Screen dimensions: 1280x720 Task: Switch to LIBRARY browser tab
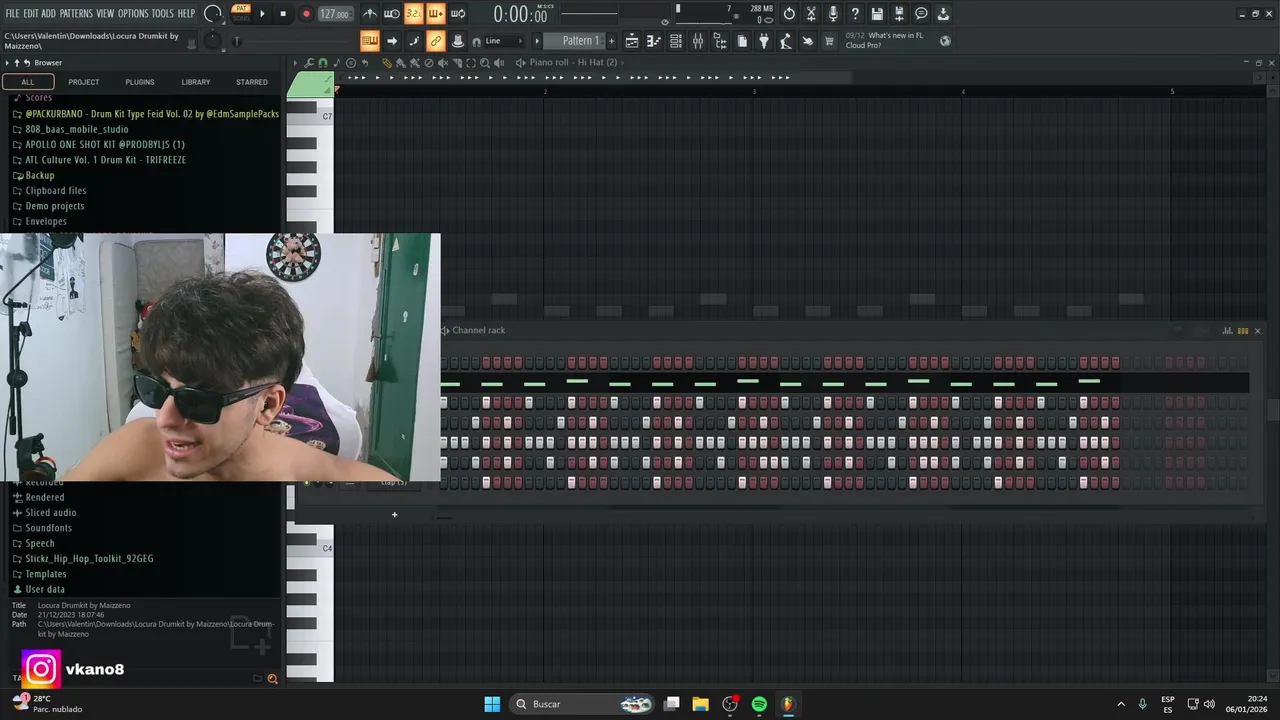point(196,82)
